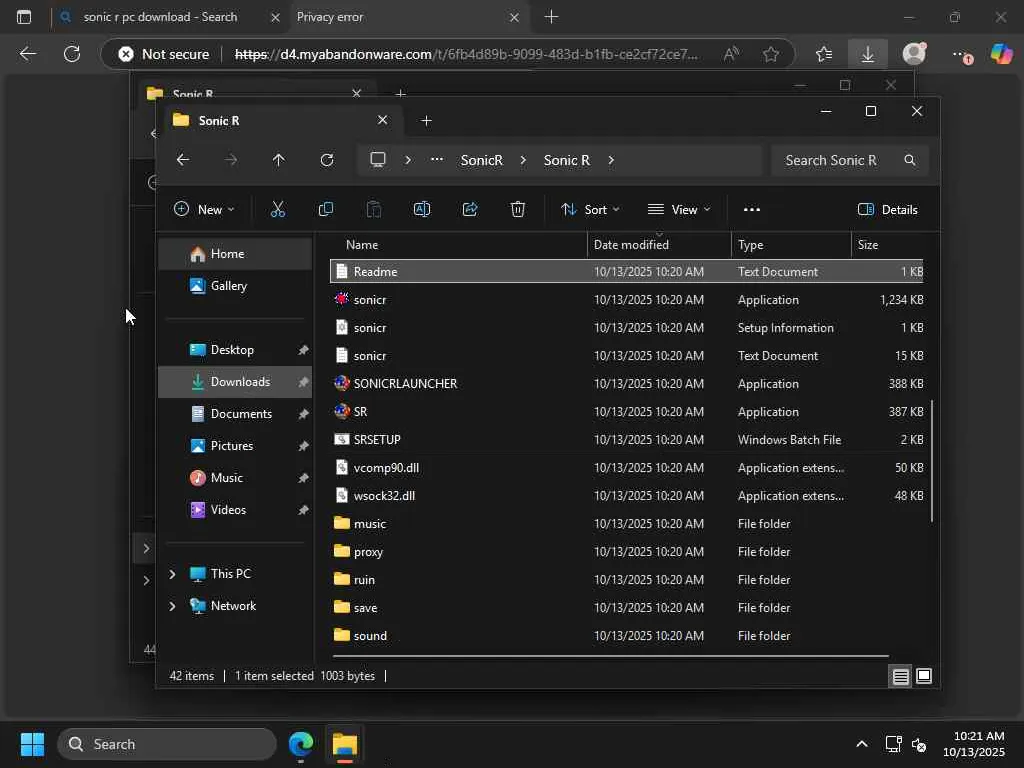The width and height of the screenshot is (1024, 768).
Task: Click the Rename icon in toolbar
Action: (x=422, y=209)
